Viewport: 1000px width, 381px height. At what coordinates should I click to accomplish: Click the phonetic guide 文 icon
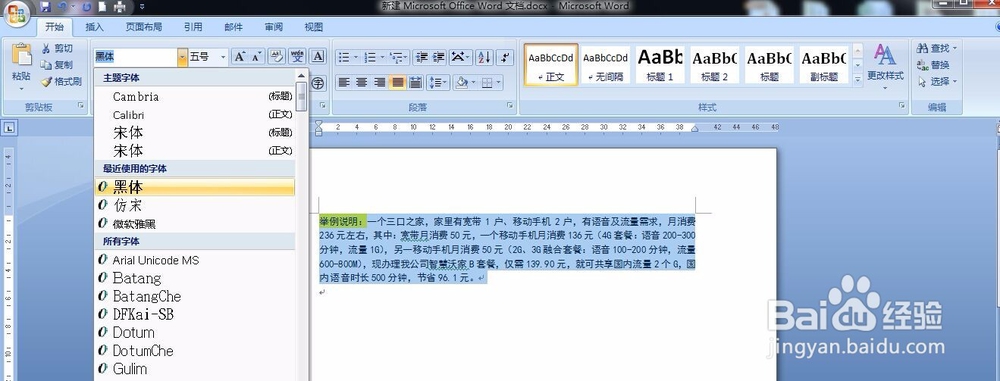(298, 57)
